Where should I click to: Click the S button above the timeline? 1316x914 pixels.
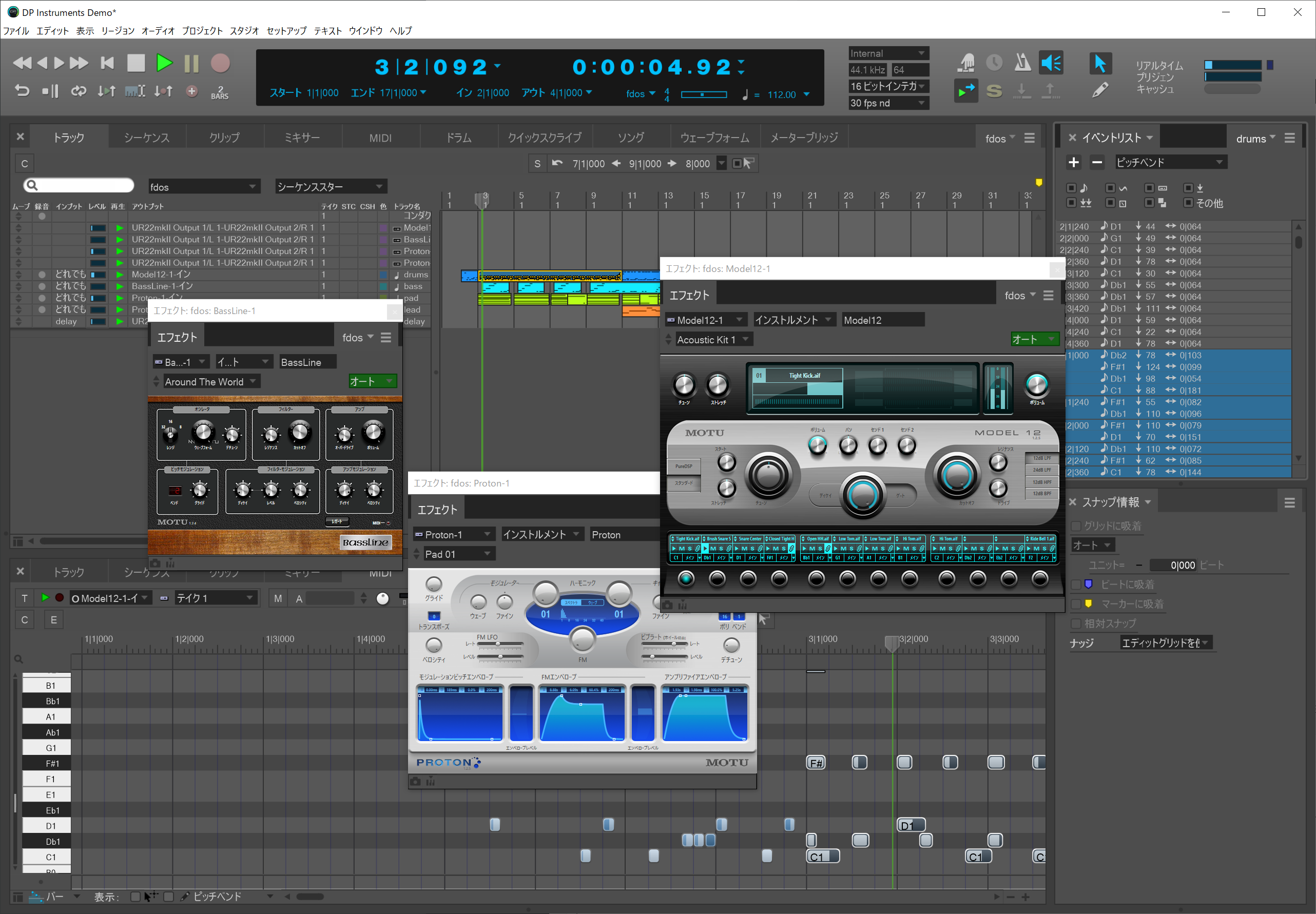click(537, 164)
